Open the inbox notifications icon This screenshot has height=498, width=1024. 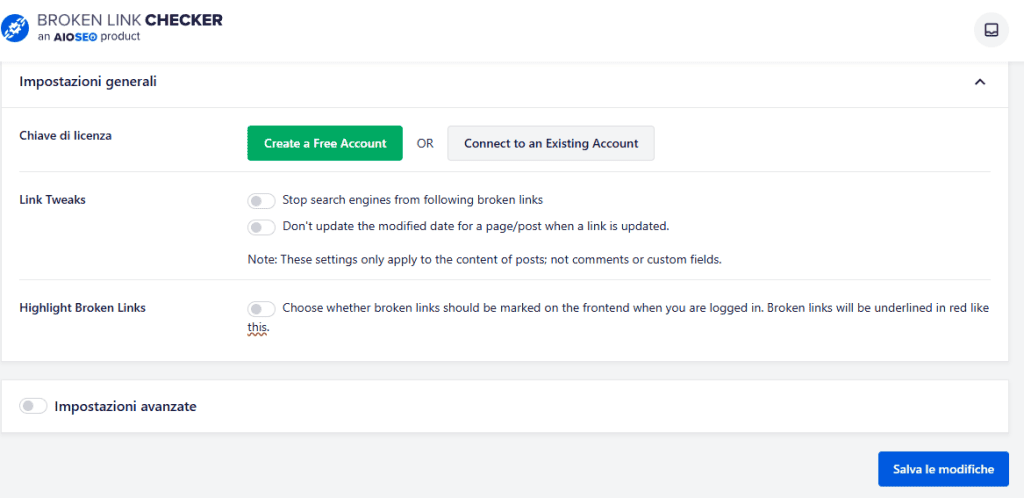[991, 30]
